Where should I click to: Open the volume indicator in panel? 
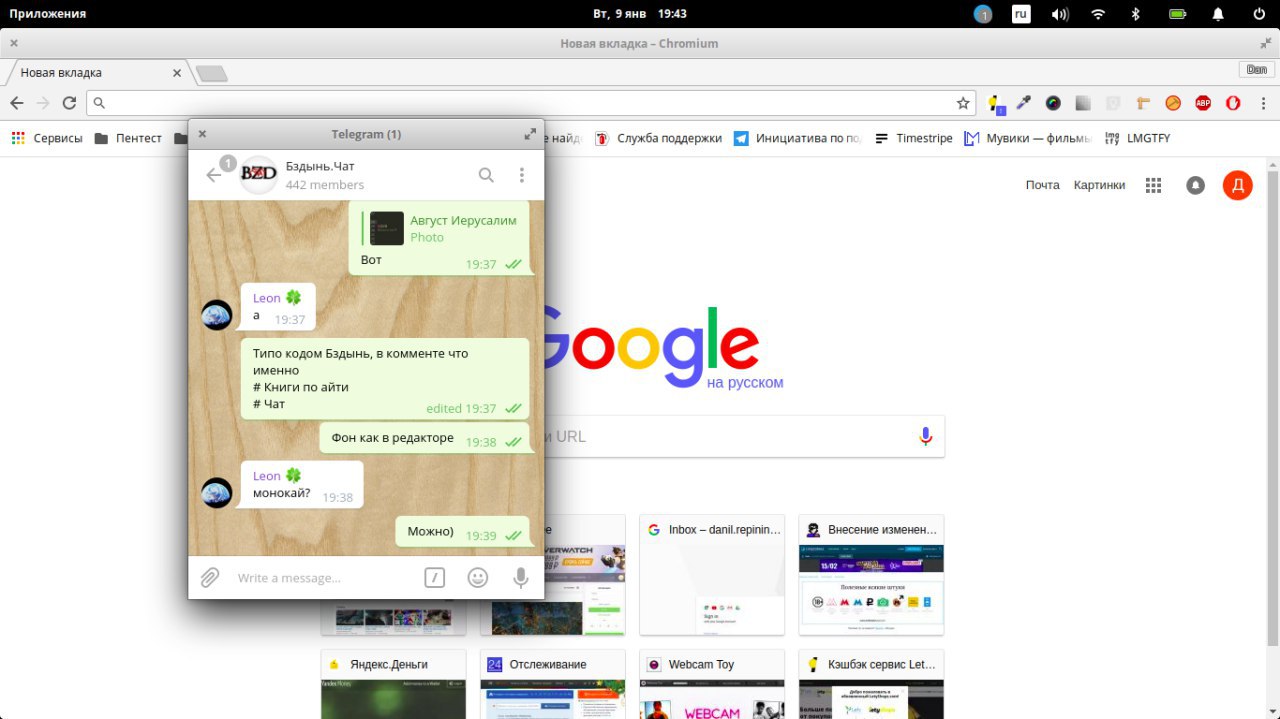(1060, 14)
